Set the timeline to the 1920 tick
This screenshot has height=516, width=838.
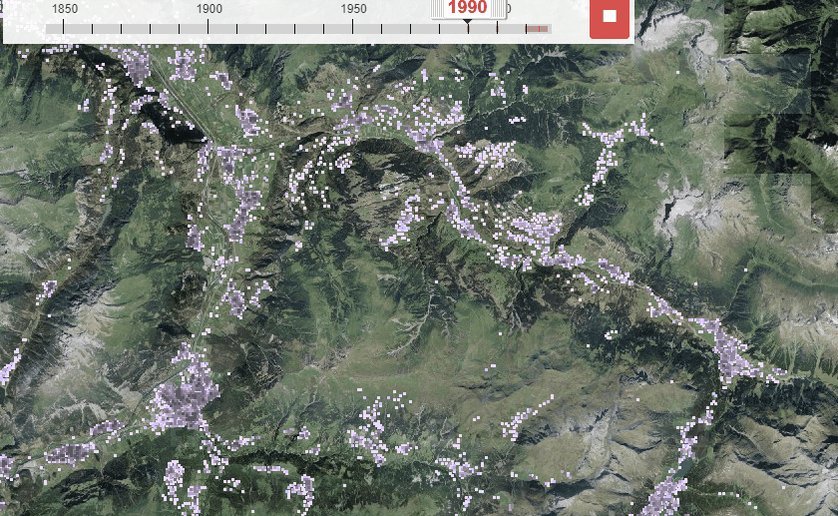[266, 28]
